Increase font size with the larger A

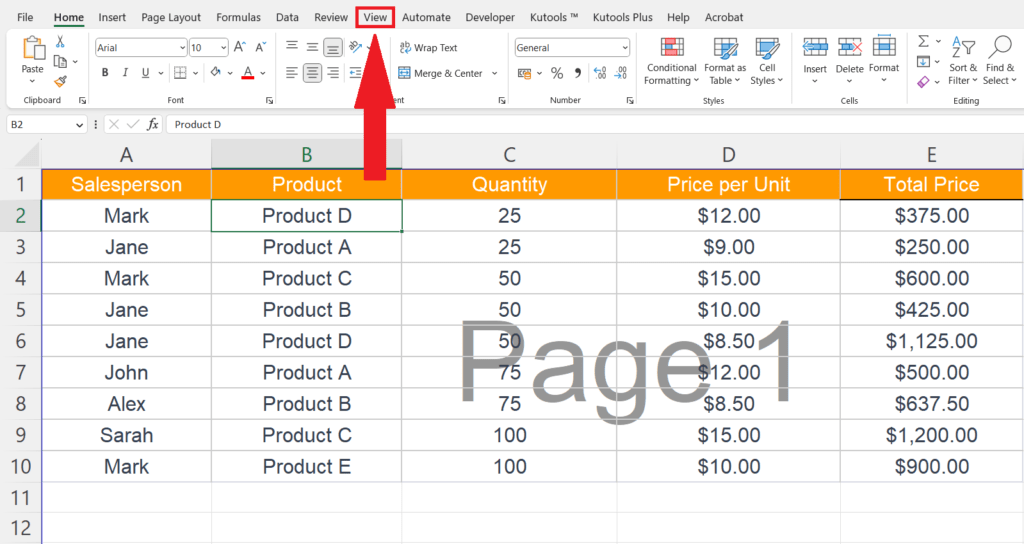coord(240,47)
